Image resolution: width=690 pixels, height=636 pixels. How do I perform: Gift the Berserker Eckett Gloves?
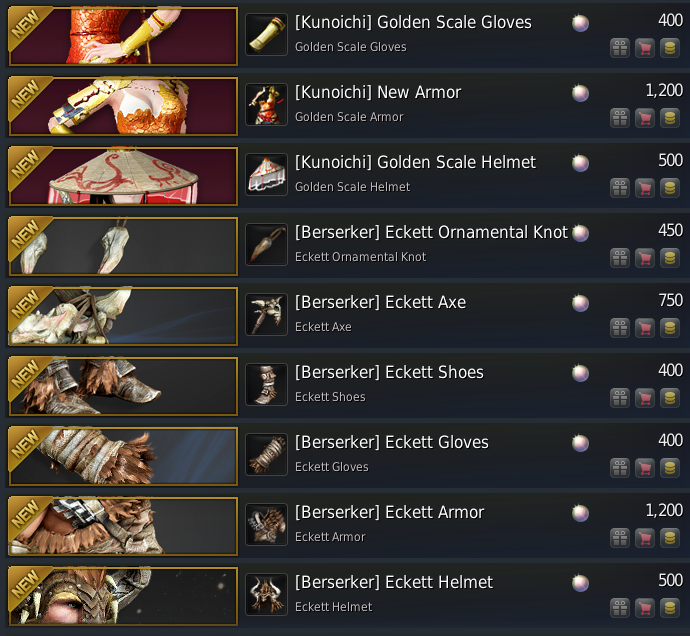tap(620, 468)
